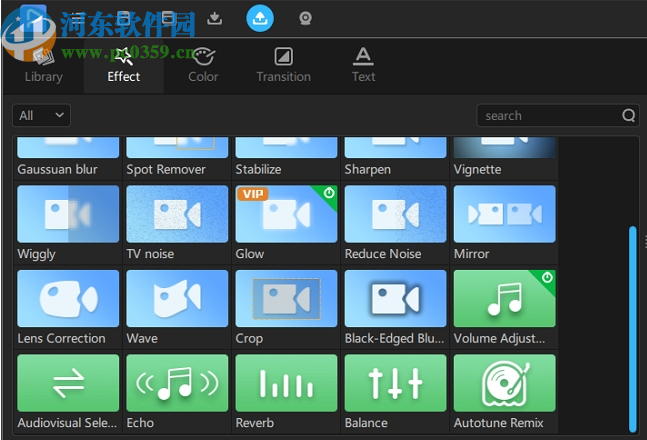
Task: Open the Library tab
Action: pyautogui.click(x=43, y=66)
